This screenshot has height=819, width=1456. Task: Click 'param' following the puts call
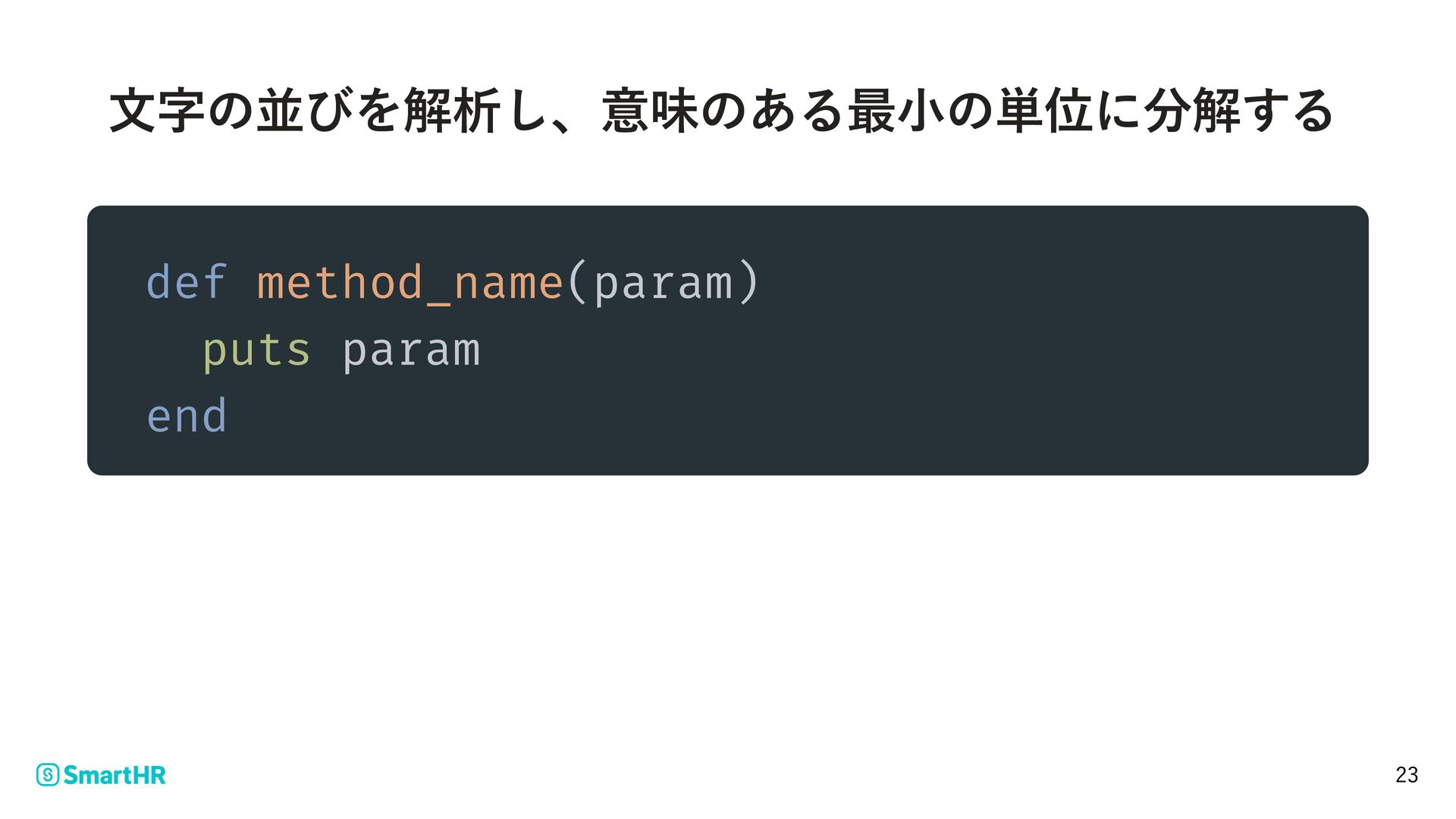click(x=411, y=350)
